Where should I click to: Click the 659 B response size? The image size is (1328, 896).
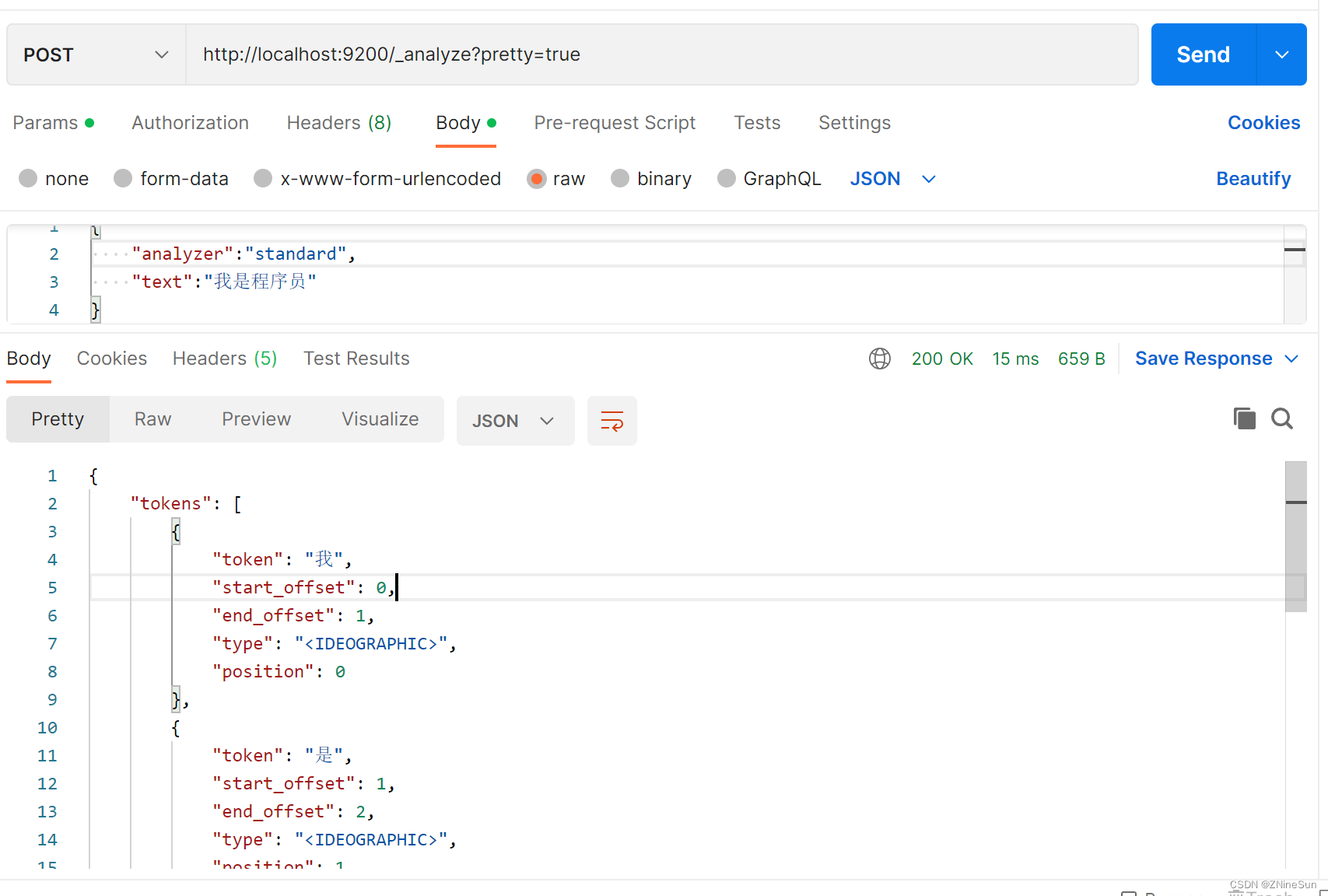point(1081,359)
